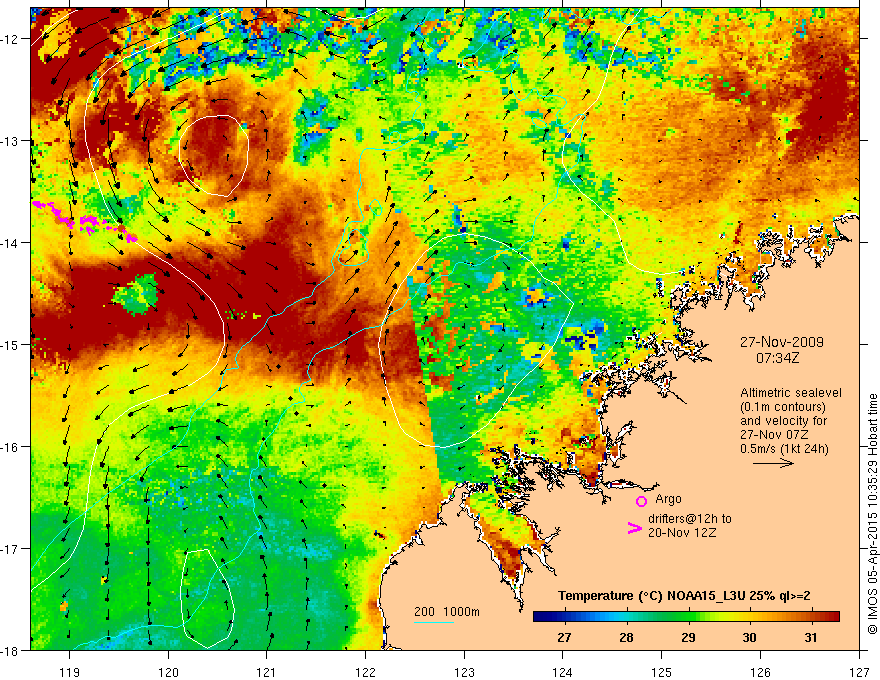Click longitude axis label '122'
Screen dimensions: 880x680
point(365,672)
